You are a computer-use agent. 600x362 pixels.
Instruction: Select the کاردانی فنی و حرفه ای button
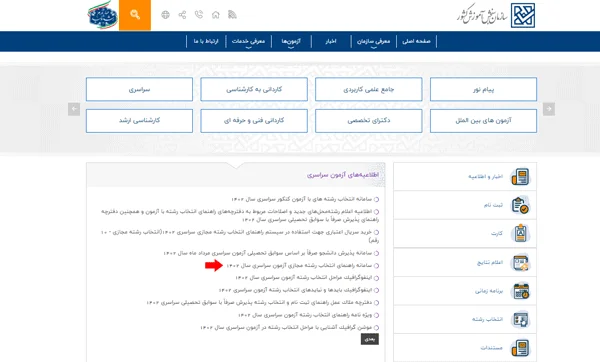254,121
